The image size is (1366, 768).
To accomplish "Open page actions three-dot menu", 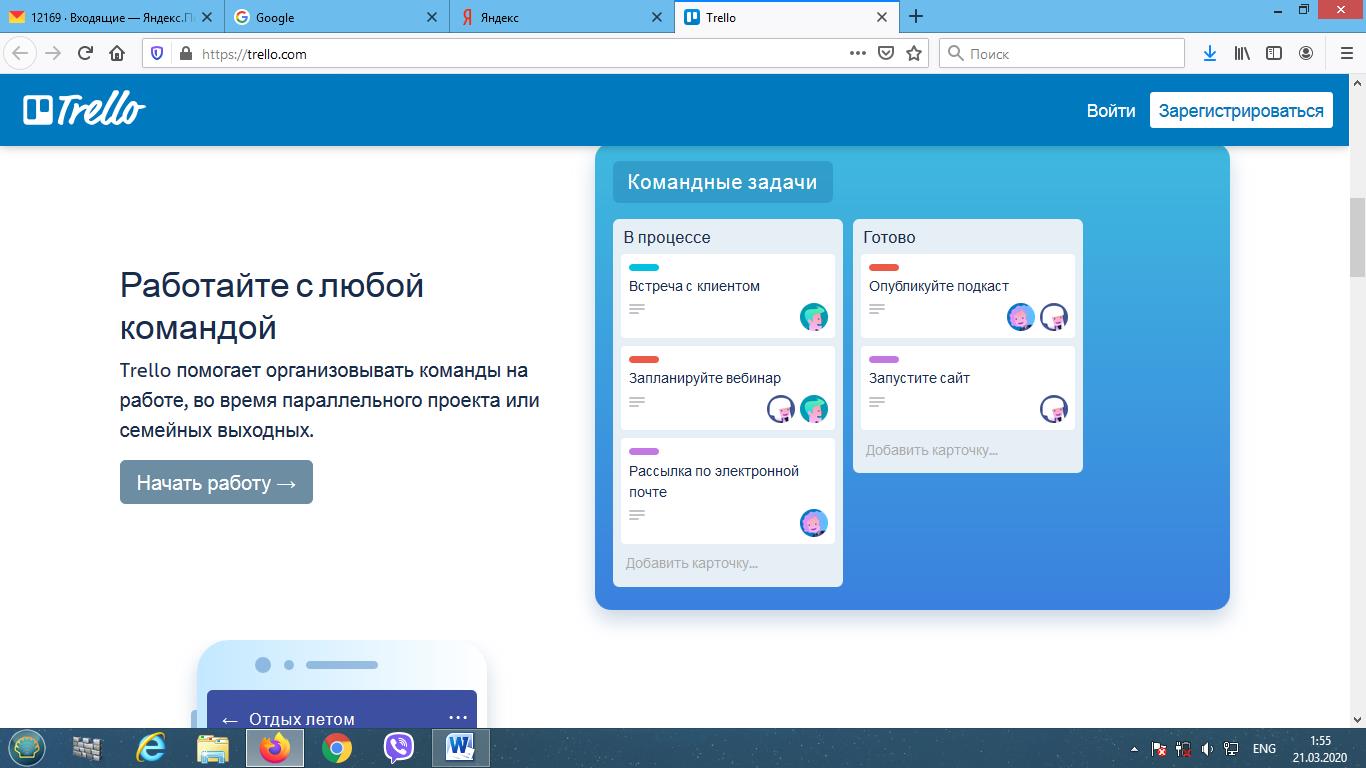I will pyautogui.click(x=858, y=54).
